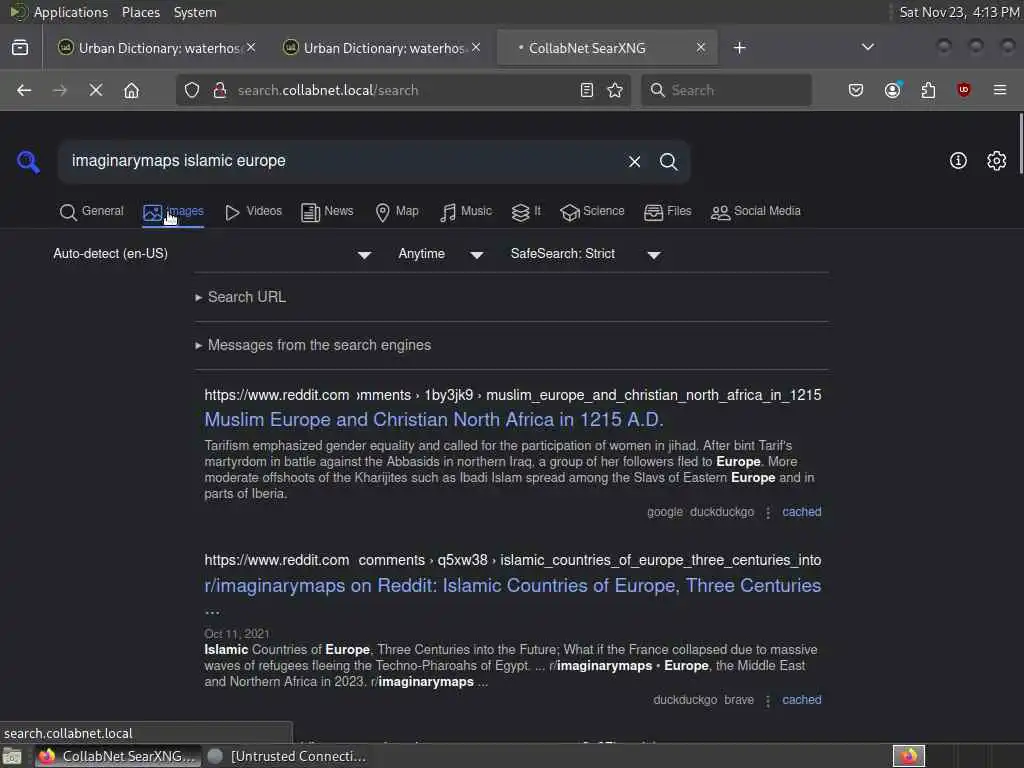This screenshot has width=1024, height=768.
Task: Focus the imaginarymaps islamic europe search field
Action: point(343,161)
